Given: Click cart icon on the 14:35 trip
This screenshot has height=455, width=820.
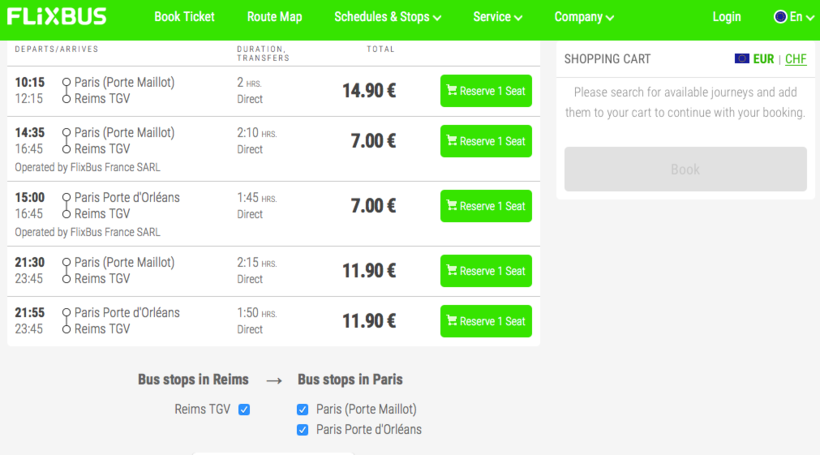Looking at the screenshot, I should [452, 141].
